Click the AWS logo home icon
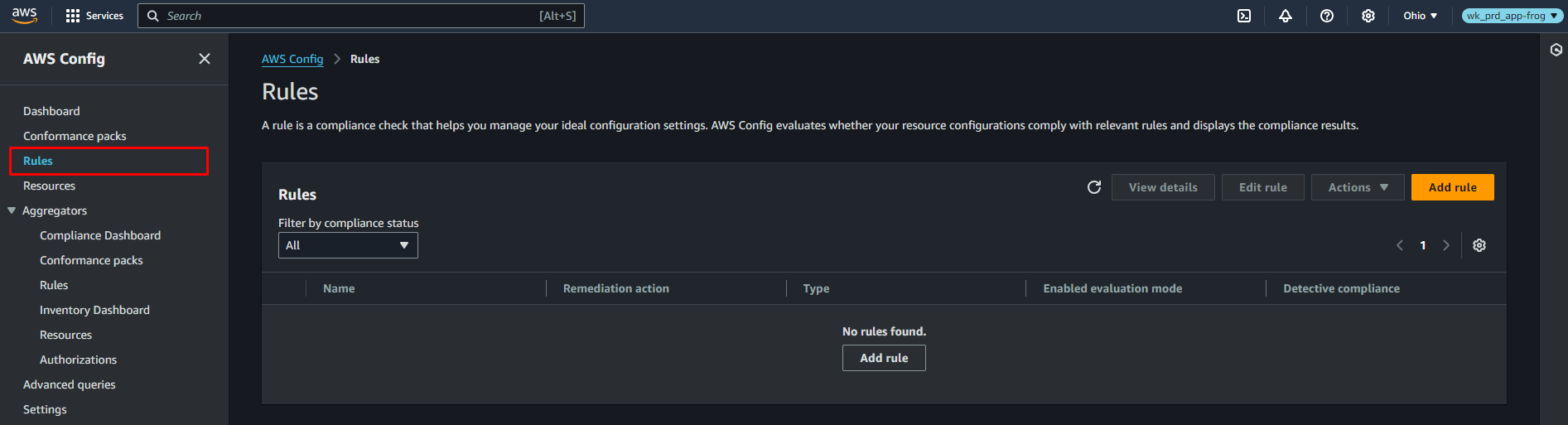The height and width of the screenshot is (425, 1568). [25, 16]
